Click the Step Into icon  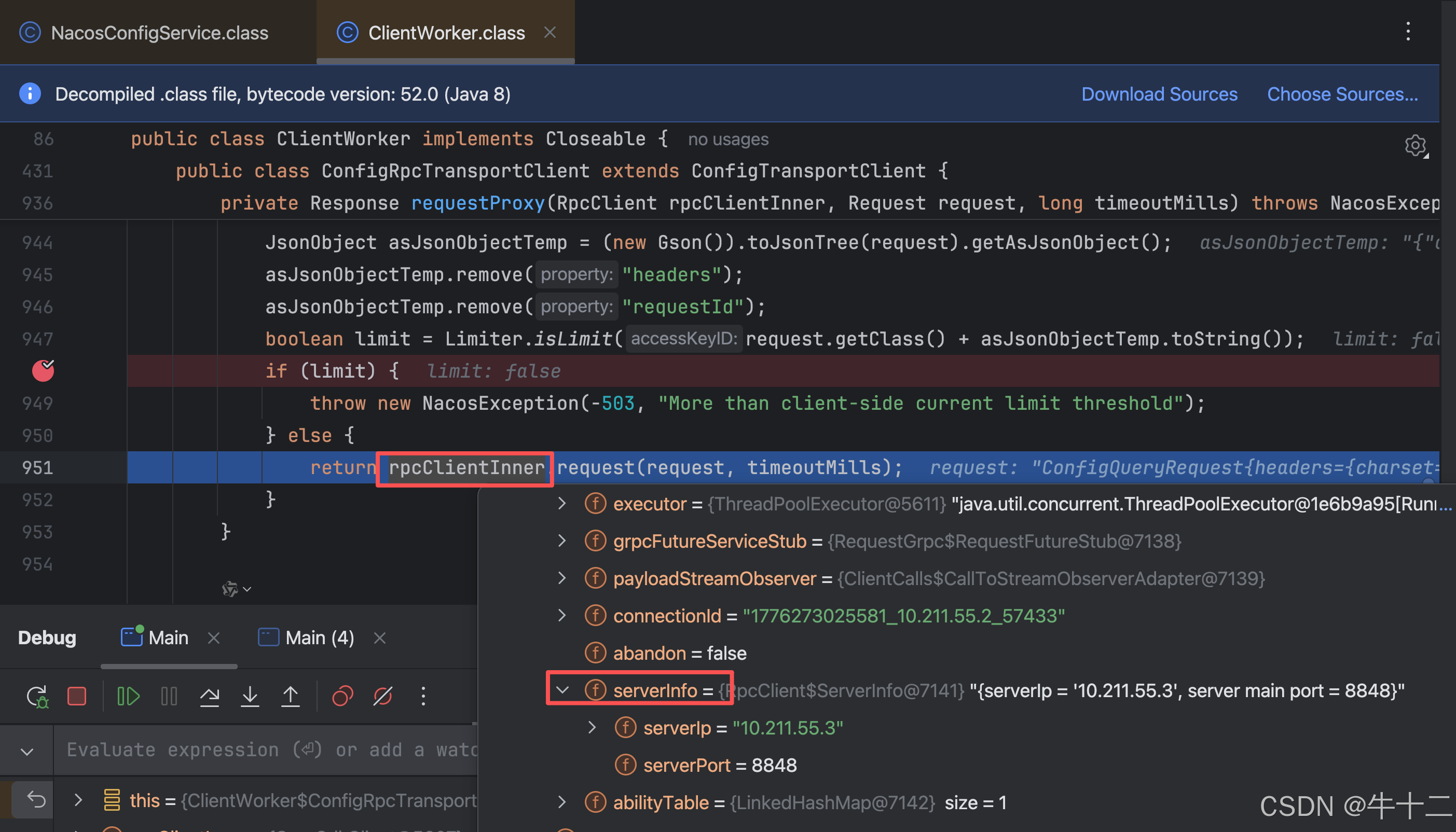pyautogui.click(x=250, y=696)
